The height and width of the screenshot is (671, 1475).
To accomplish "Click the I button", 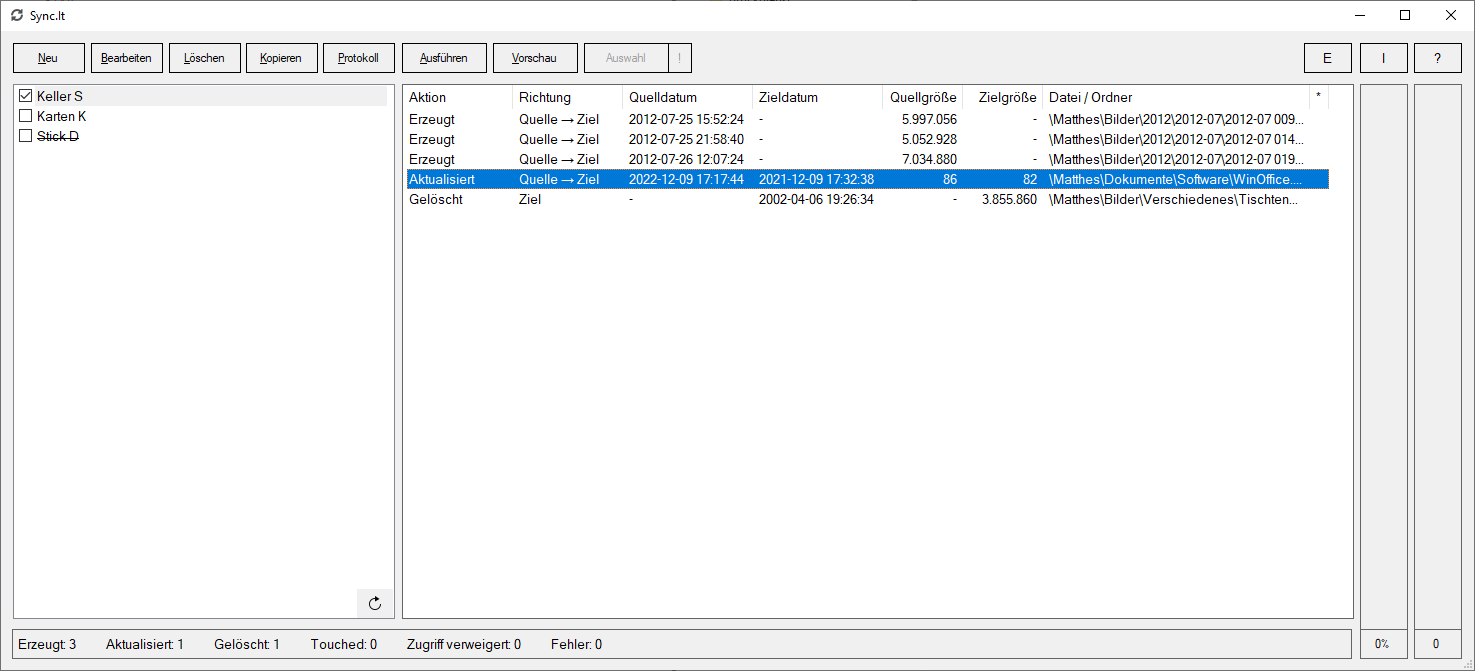I will coord(1384,58).
